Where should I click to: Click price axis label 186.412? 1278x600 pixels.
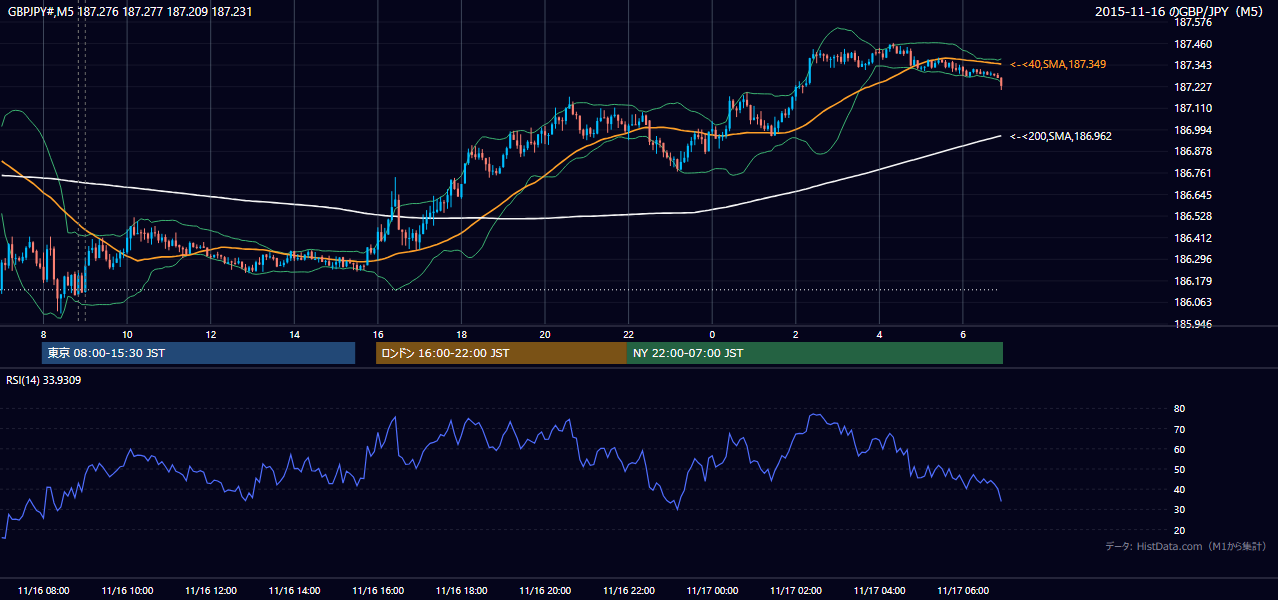tap(1194, 238)
